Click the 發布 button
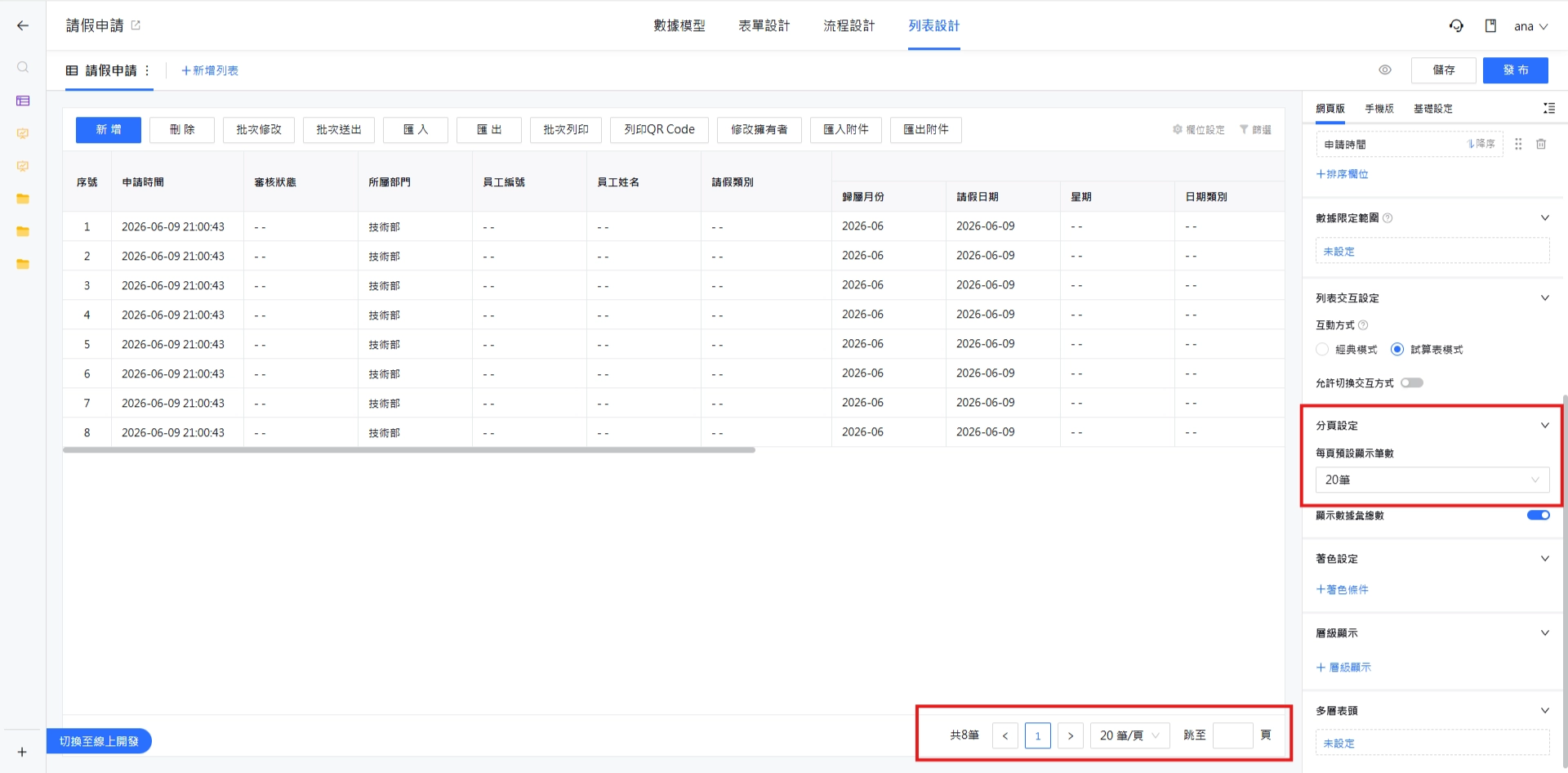The image size is (1568, 773). (x=1516, y=70)
